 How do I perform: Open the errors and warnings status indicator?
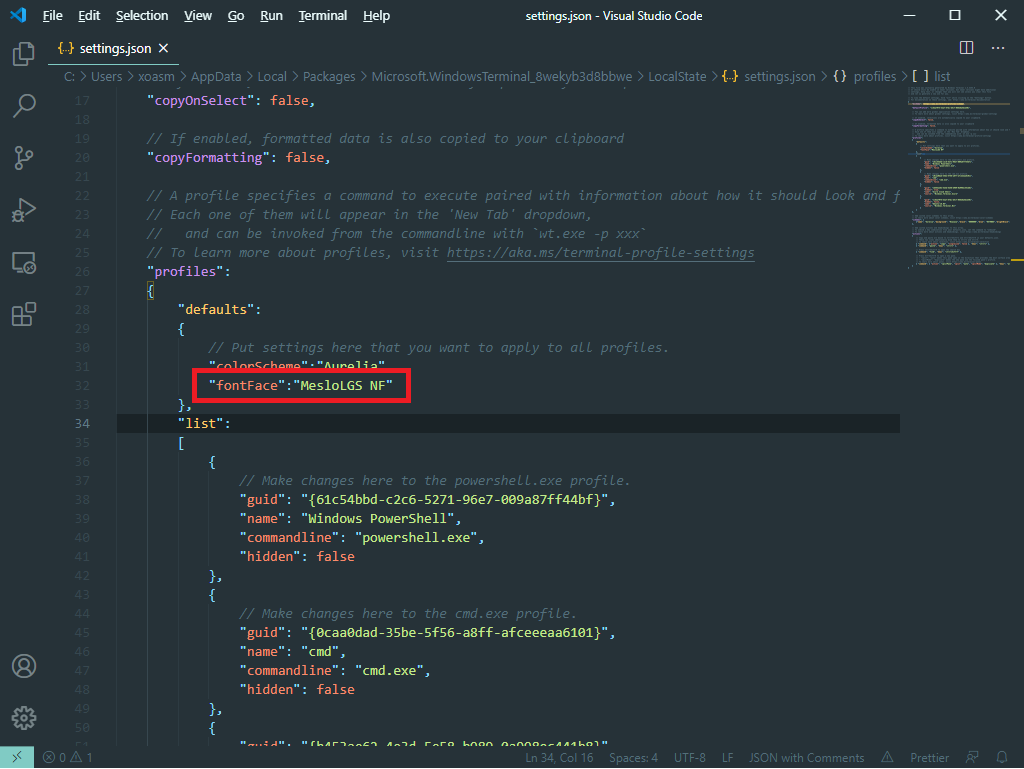(67, 757)
